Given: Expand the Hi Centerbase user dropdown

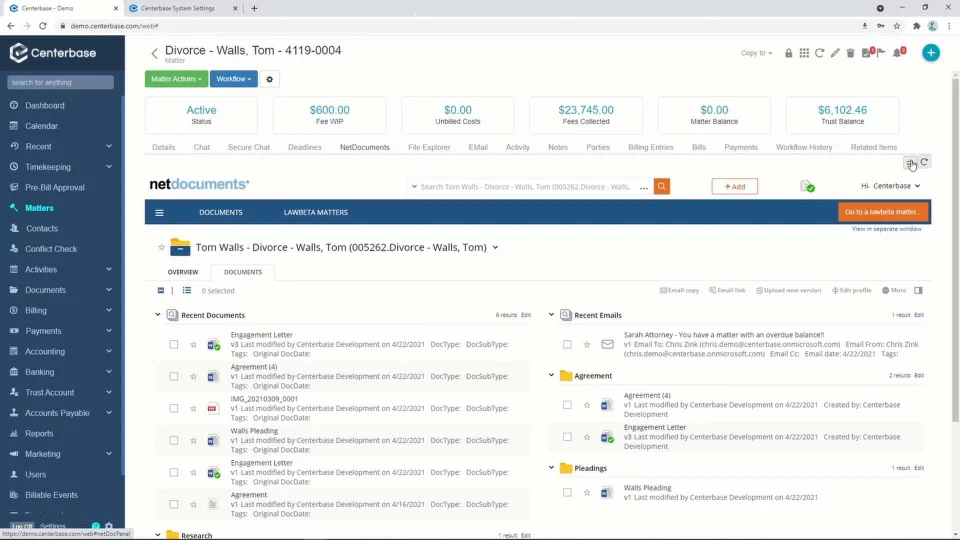Looking at the screenshot, I should [890, 186].
